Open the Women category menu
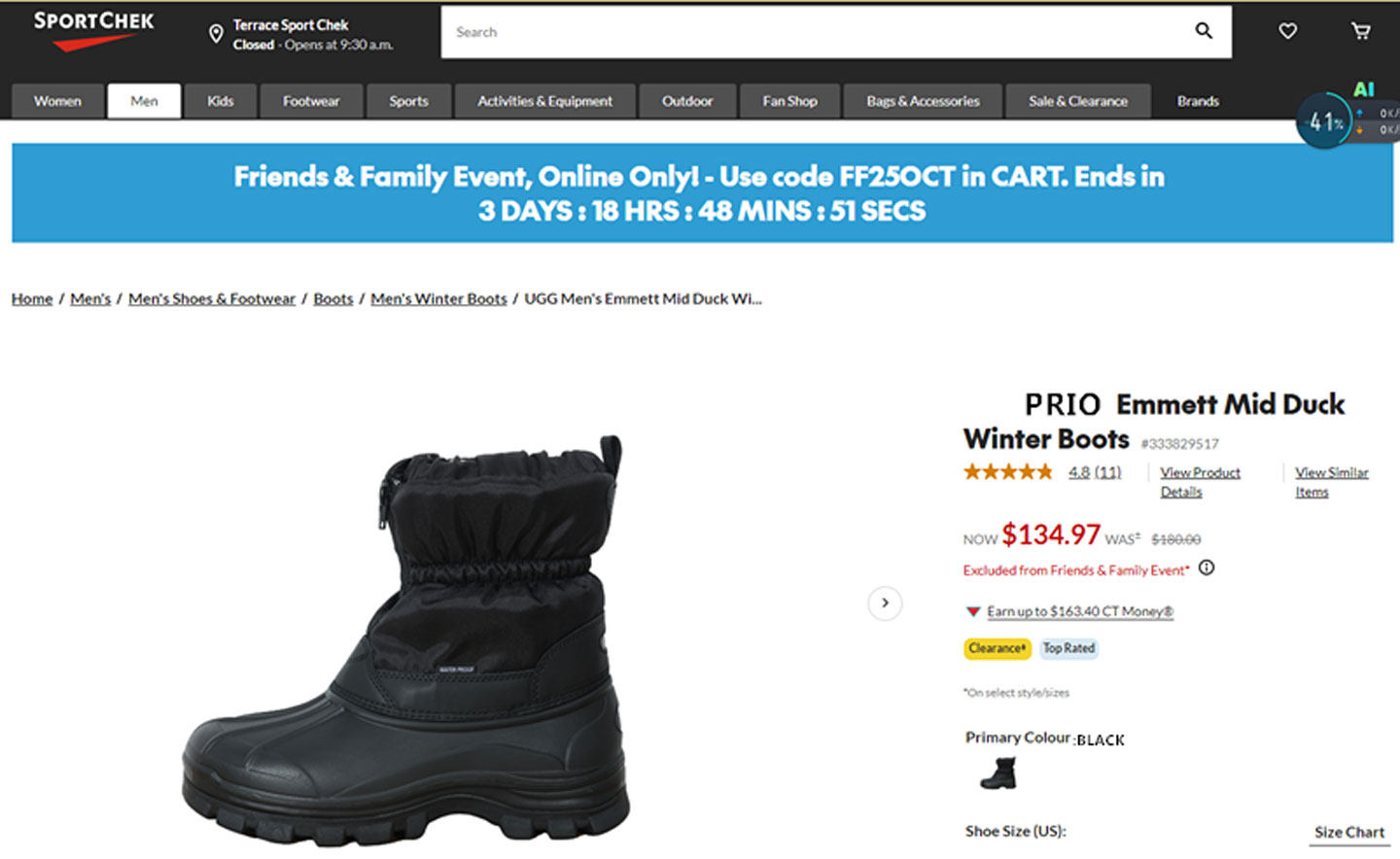 [x=57, y=101]
